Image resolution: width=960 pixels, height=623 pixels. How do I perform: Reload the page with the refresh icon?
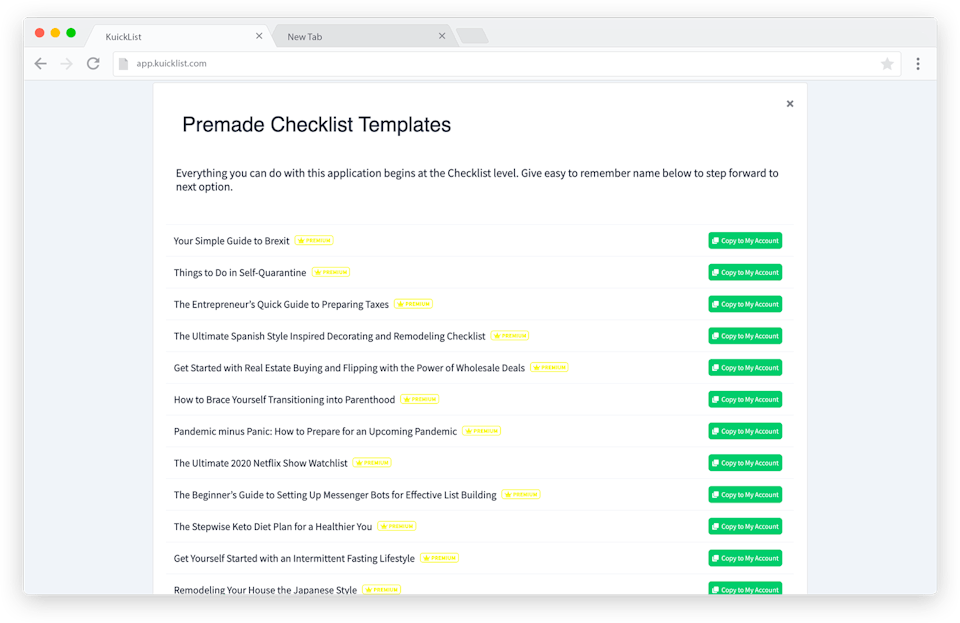(x=93, y=63)
